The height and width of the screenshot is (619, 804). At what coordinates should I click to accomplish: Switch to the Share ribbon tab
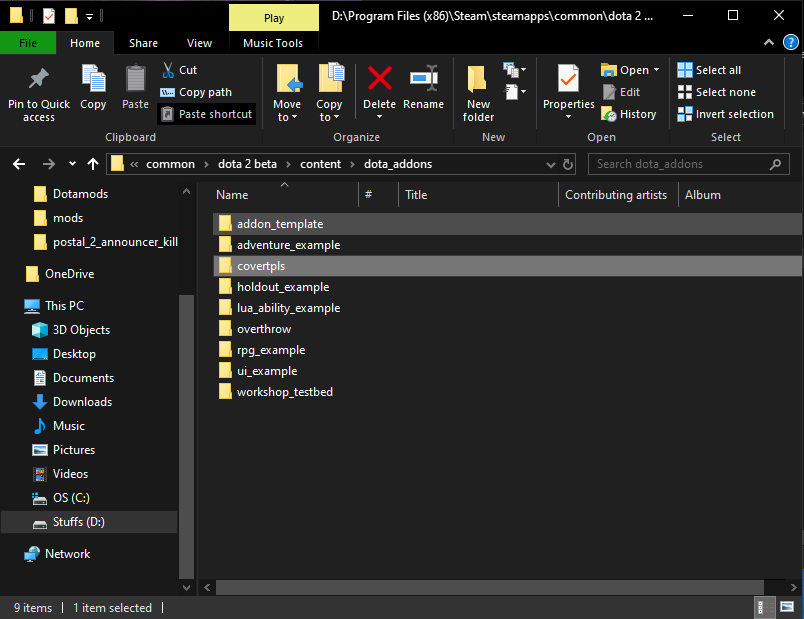[144, 43]
